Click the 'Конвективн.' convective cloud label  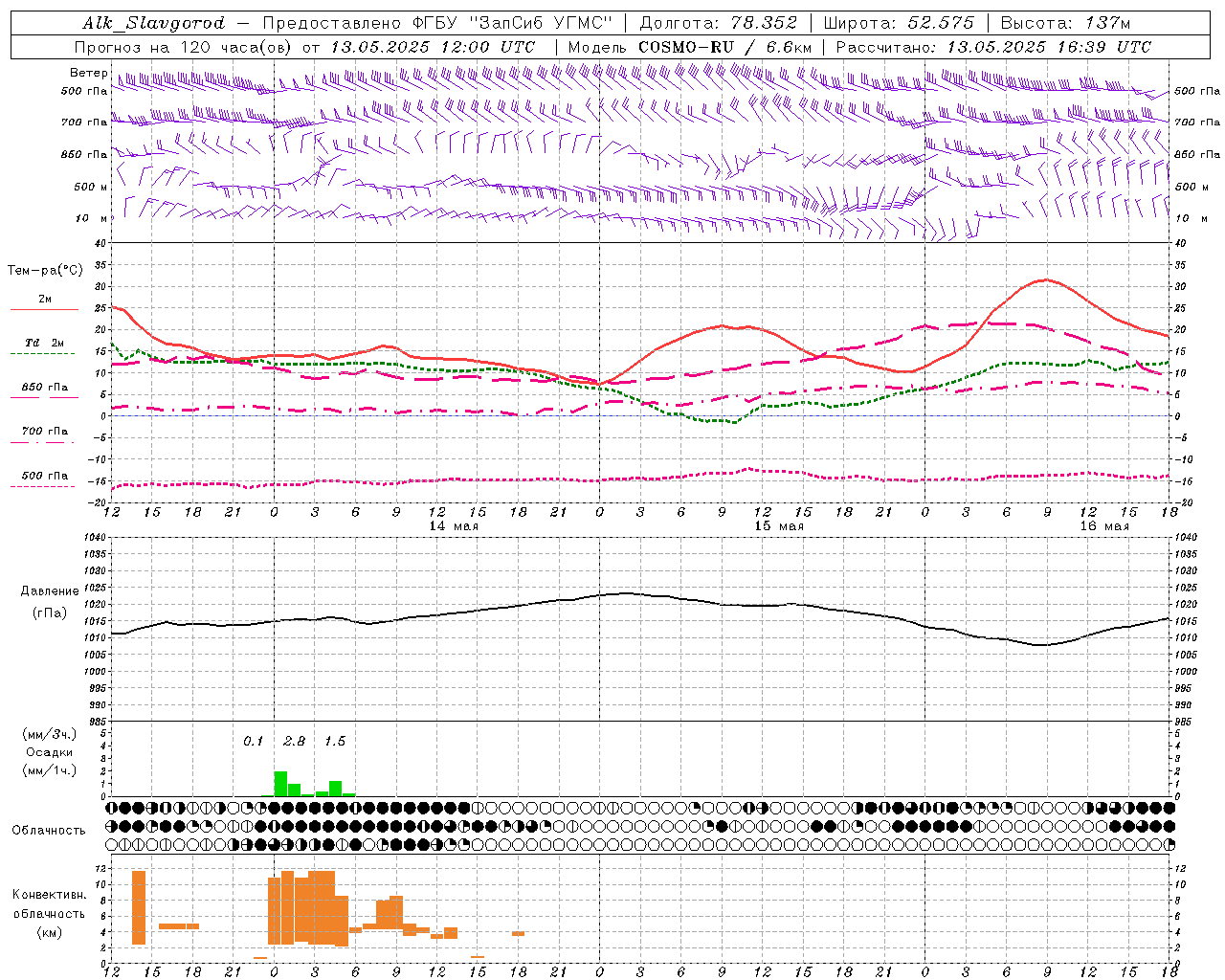[49, 895]
